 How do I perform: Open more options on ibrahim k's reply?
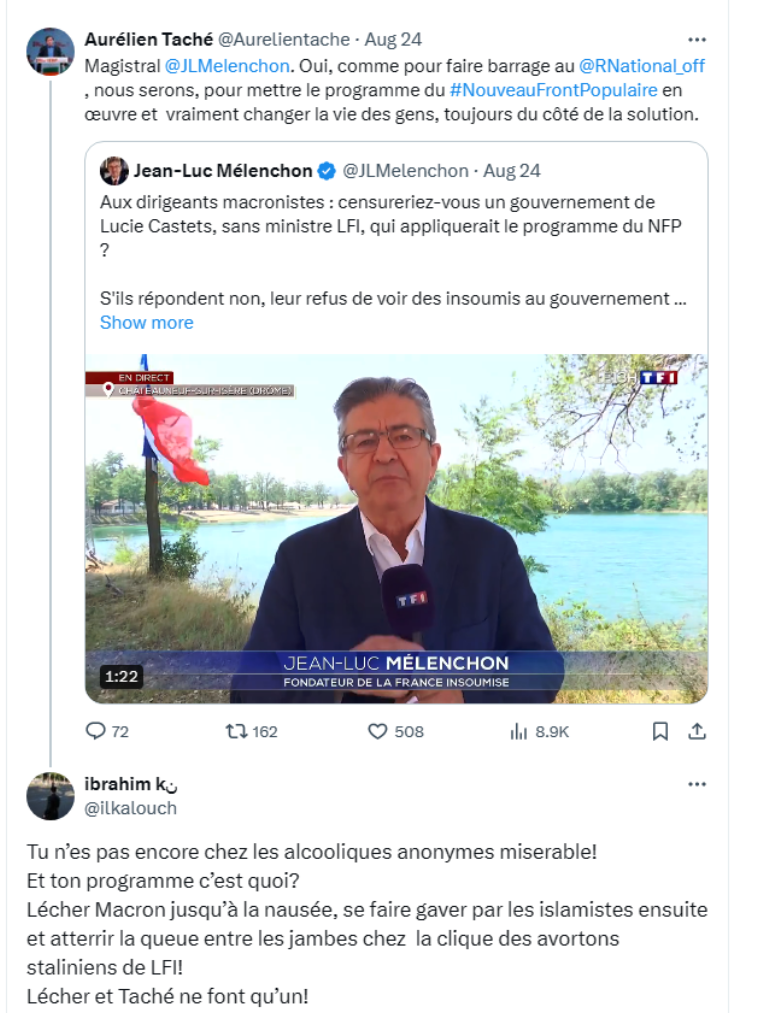click(696, 784)
